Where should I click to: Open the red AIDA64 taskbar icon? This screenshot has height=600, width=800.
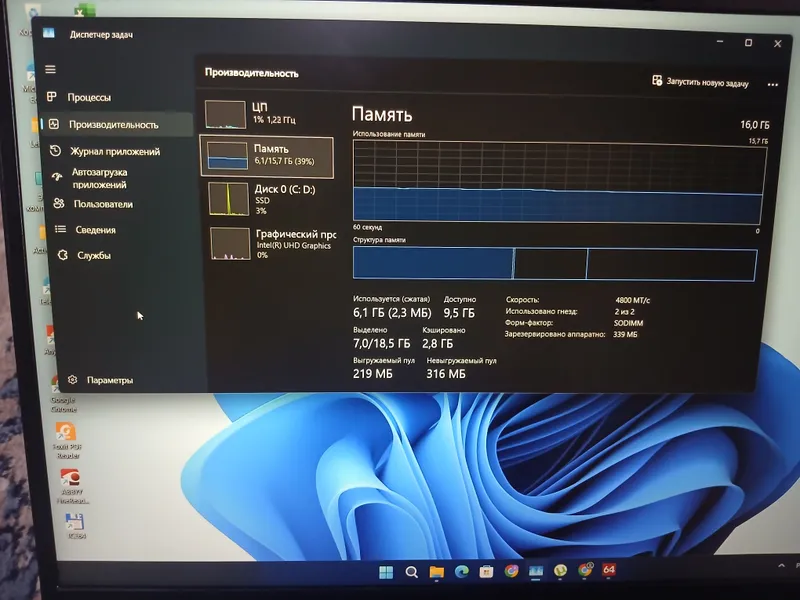pos(609,569)
